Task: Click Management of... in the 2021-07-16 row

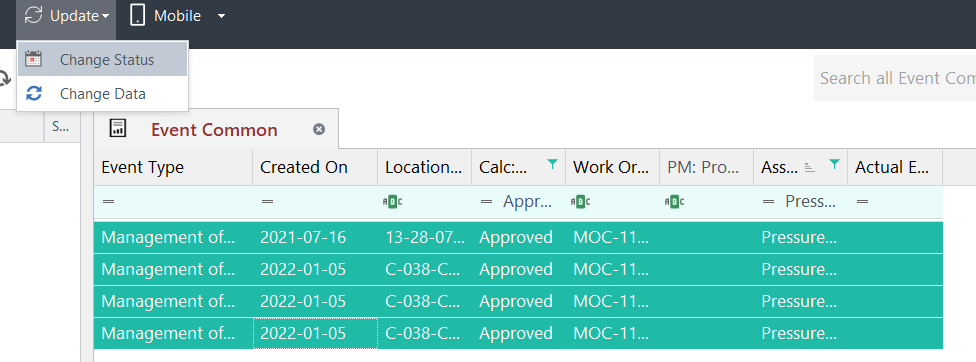Action: [173, 237]
